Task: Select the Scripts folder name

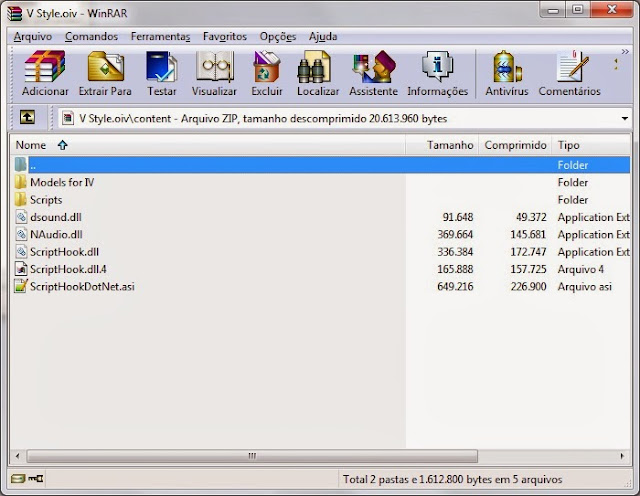Action: click(x=46, y=200)
